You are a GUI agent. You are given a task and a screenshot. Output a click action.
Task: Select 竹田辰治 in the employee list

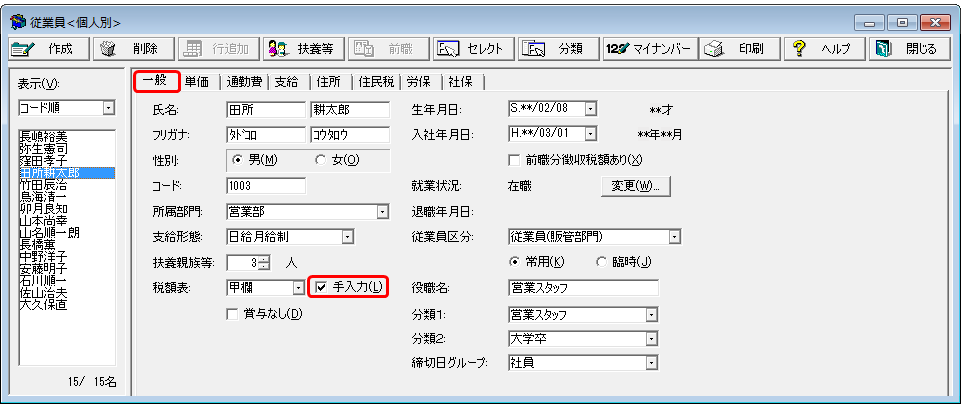[44, 185]
